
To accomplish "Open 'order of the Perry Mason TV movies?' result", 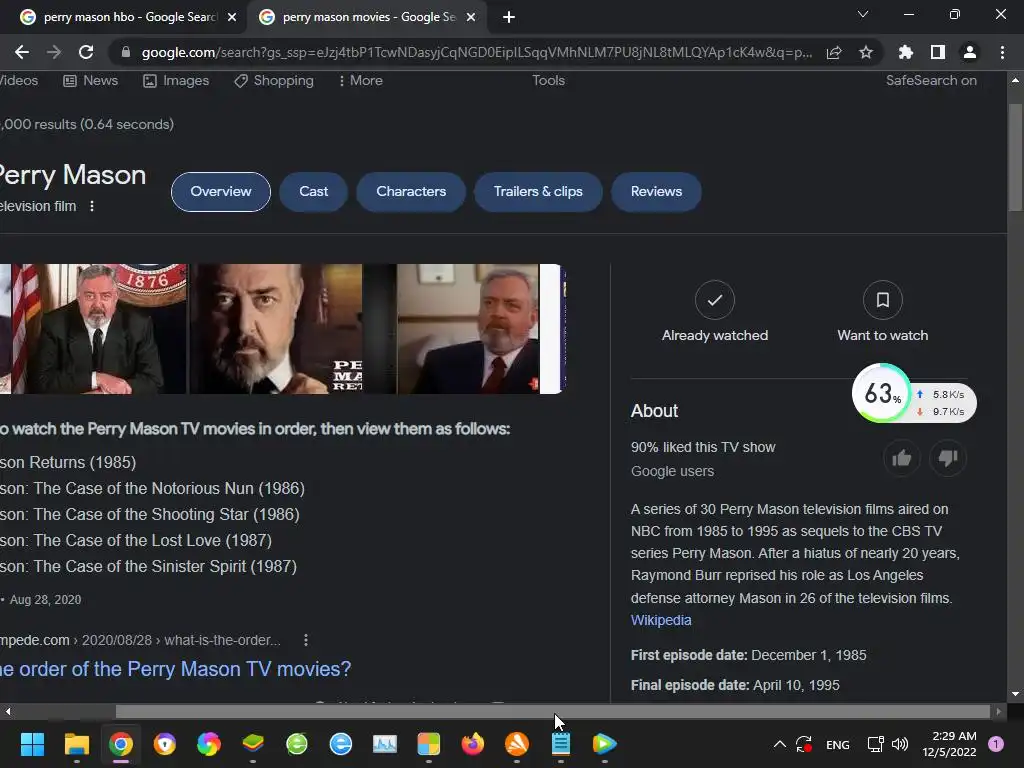I will click(176, 669).
